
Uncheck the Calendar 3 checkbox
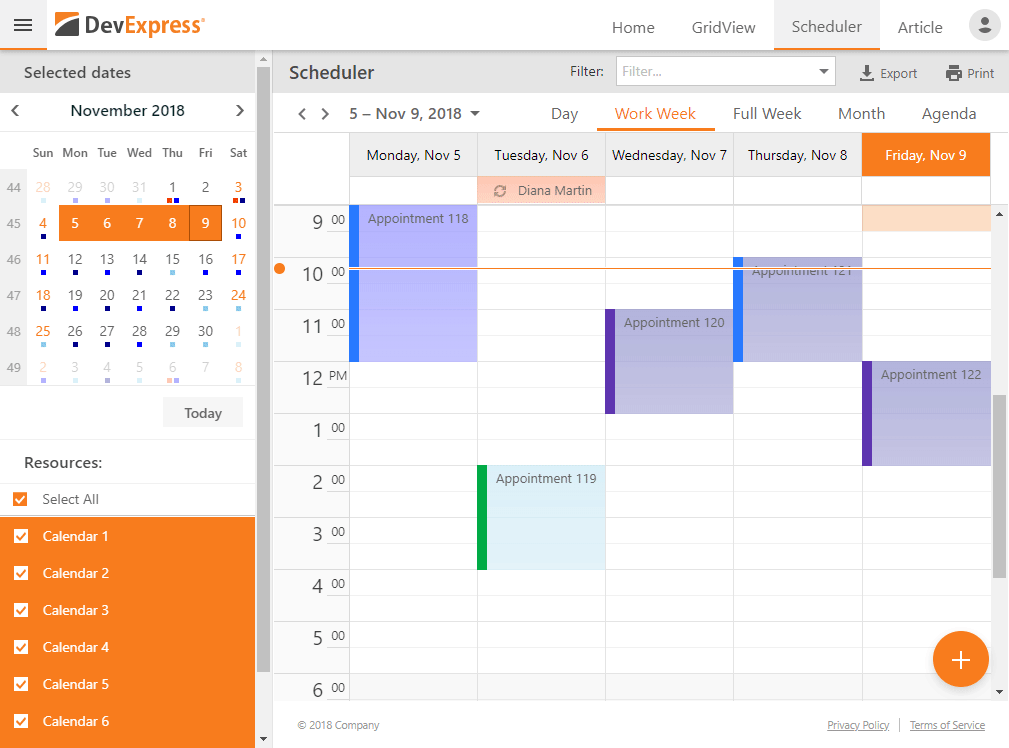pos(21,610)
